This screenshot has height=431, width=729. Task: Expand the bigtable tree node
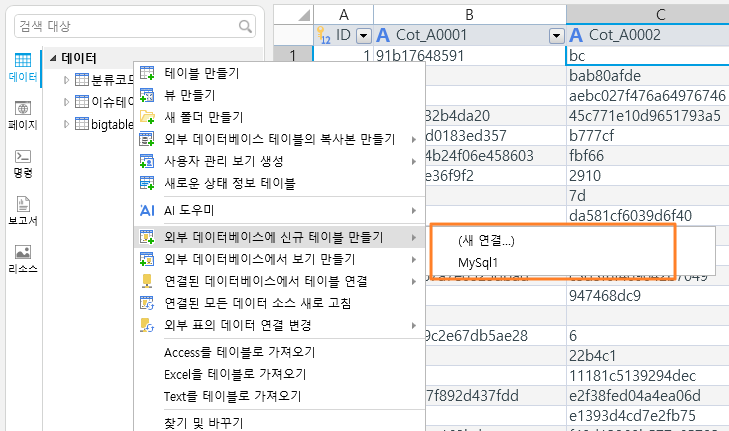click(66, 124)
